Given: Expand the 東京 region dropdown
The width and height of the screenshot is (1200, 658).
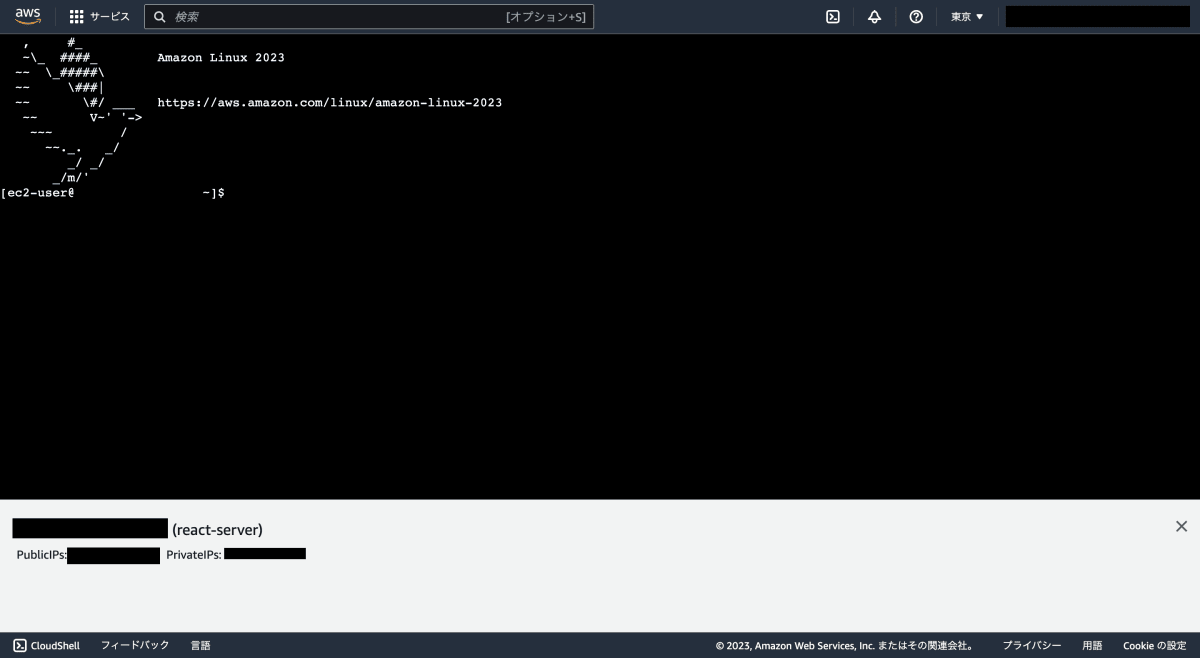Looking at the screenshot, I should 967,17.
